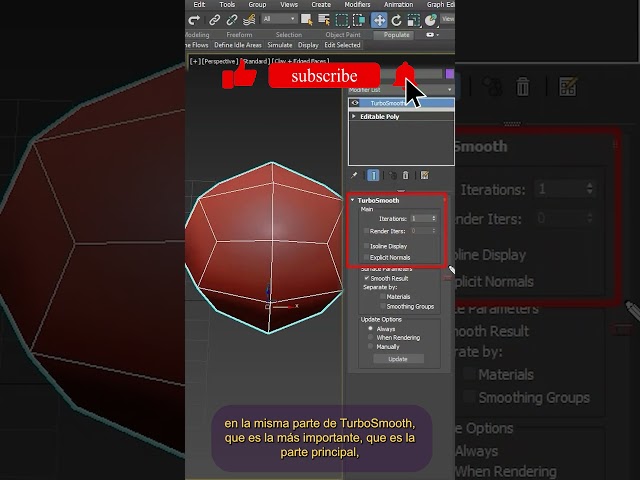Open the Create menu

coord(321,4)
